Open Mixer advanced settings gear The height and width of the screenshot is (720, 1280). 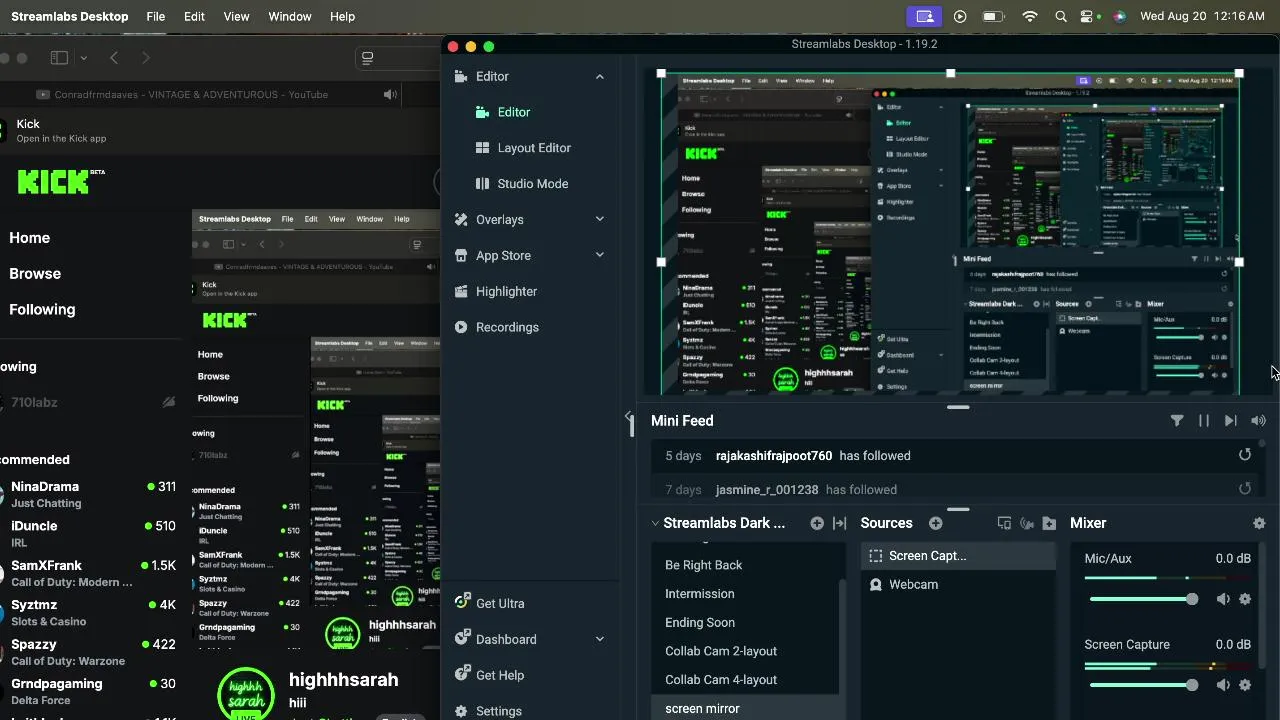click(x=1259, y=523)
